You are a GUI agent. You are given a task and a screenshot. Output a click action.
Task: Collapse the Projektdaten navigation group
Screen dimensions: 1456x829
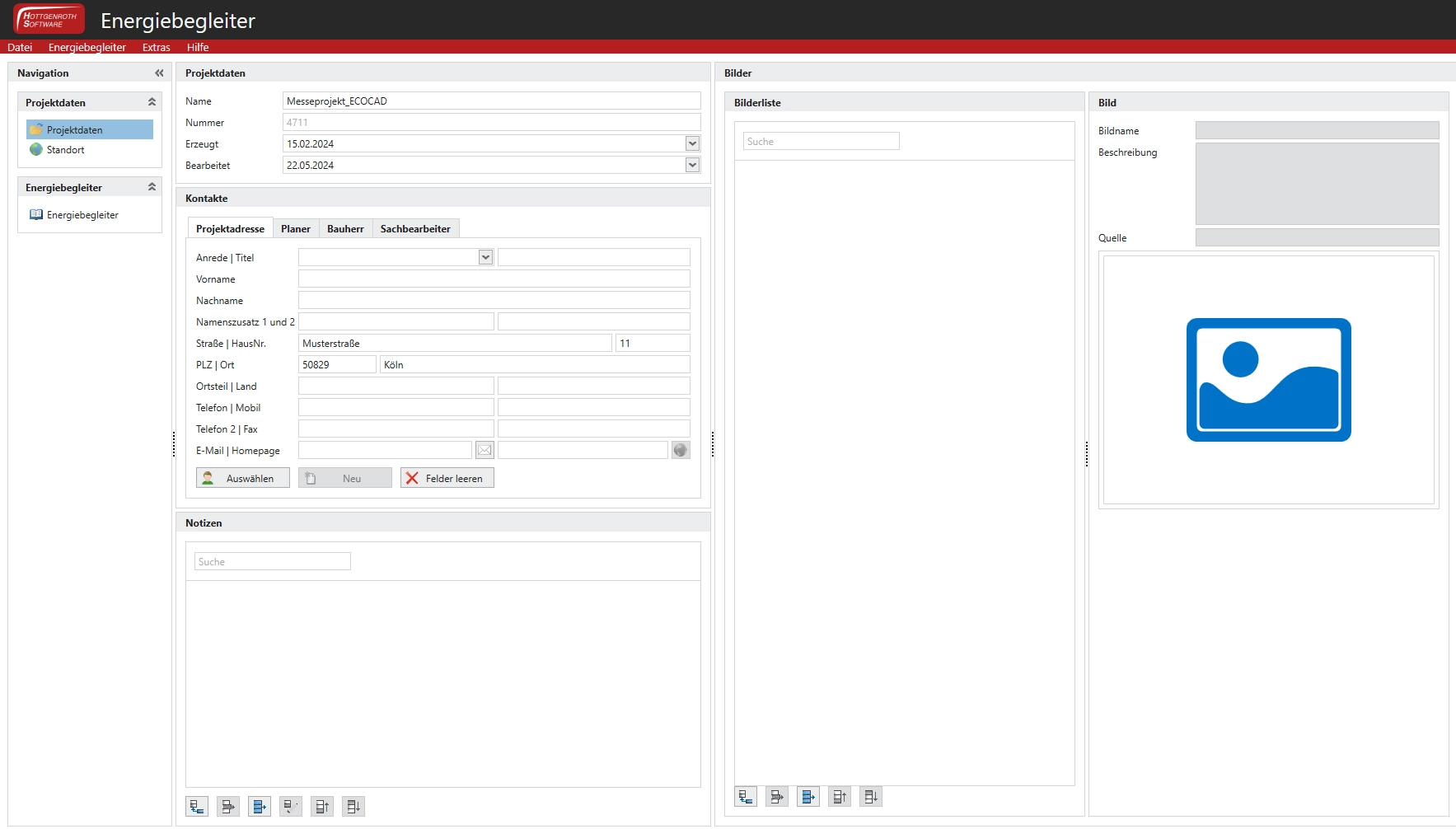pyautogui.click(x=152, y=102)
